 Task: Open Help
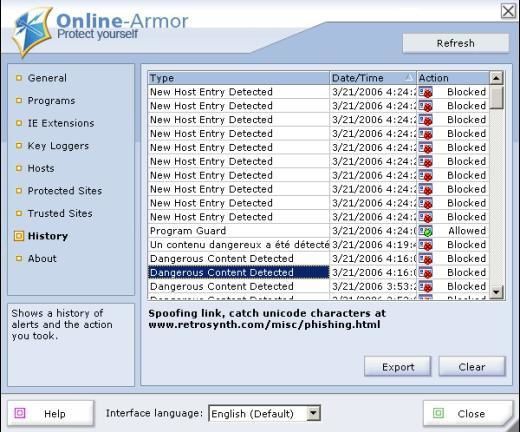pyautogui.click(x=51, y=414)
